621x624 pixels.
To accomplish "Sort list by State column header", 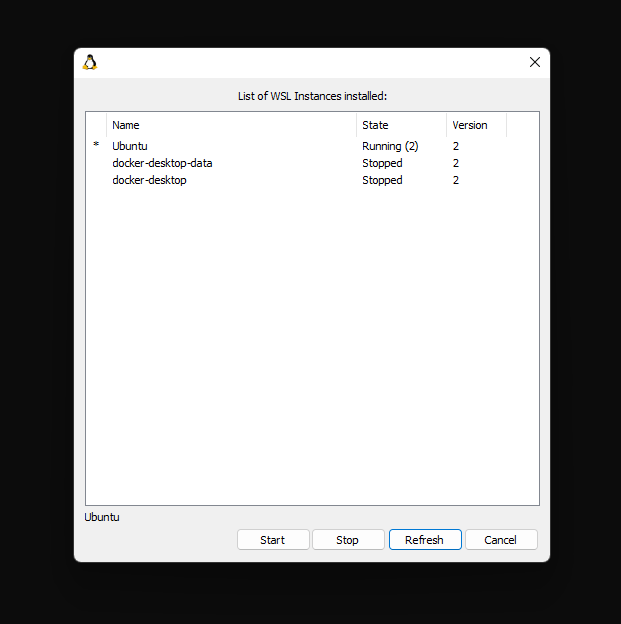I will (x=401, y=125).
